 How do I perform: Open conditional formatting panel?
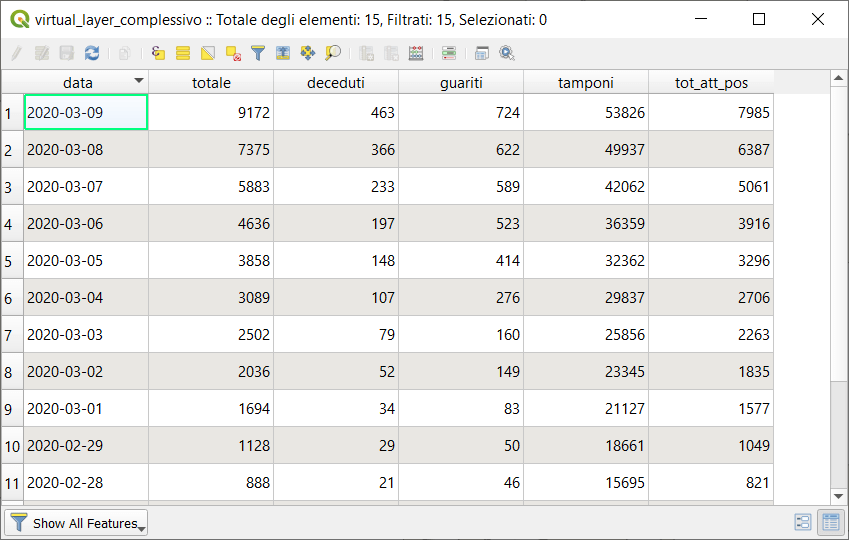[448, 53]
